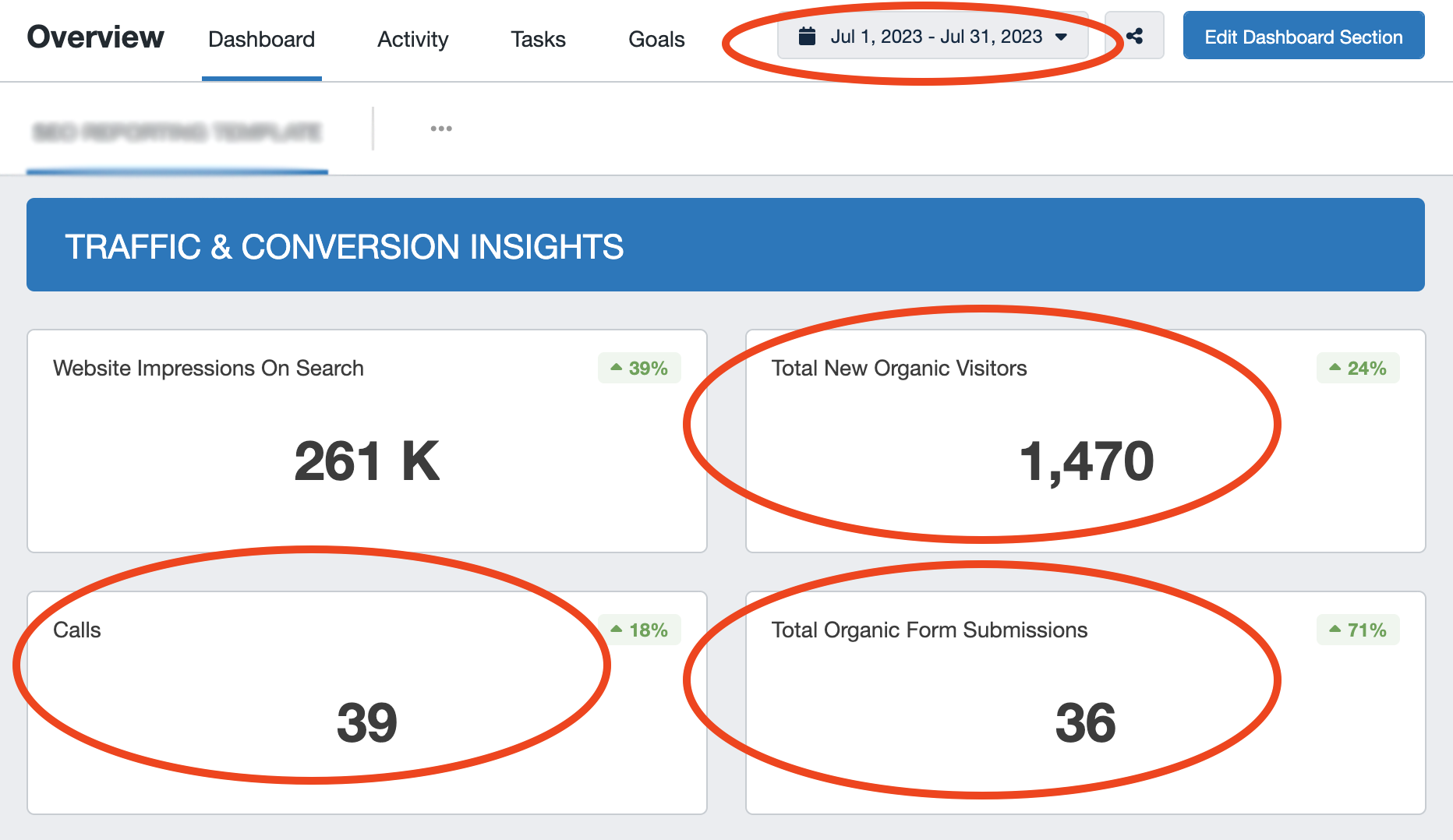Expand the date range dropdown arrow
Screen dimensions: 1453x840
point(1062,35)
